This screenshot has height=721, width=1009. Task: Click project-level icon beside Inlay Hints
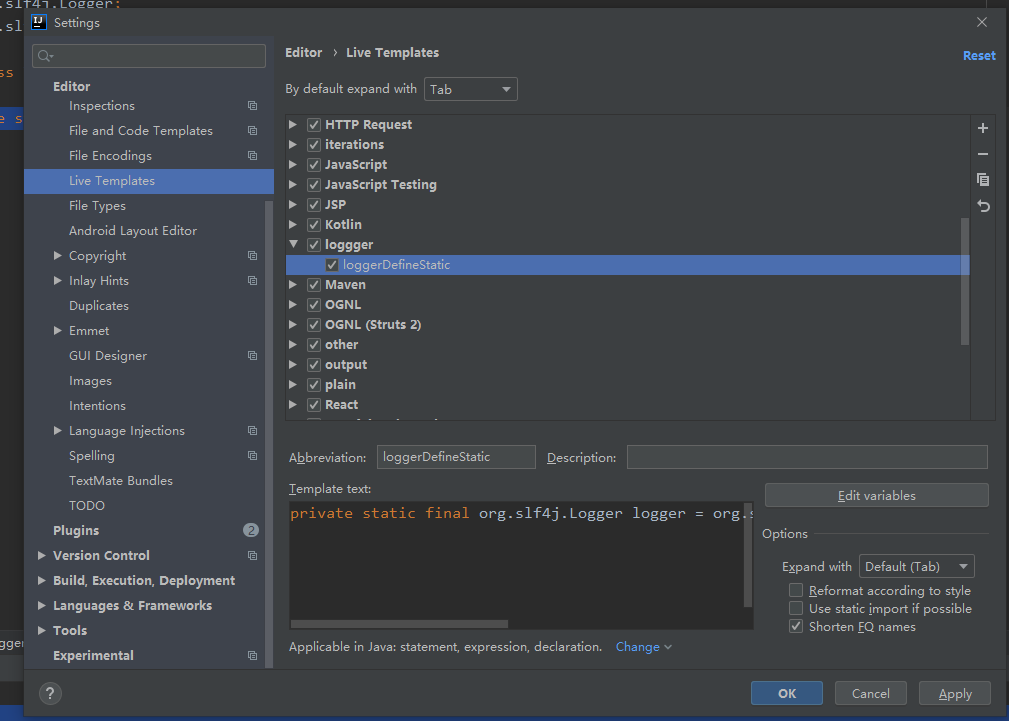pyautogui.click(x=252, y=281)
